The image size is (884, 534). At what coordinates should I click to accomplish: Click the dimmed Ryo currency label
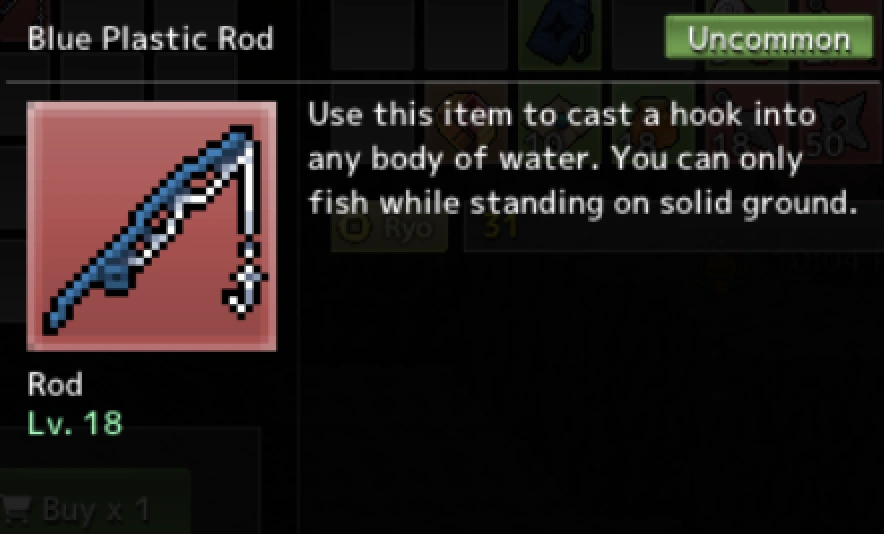409,228
